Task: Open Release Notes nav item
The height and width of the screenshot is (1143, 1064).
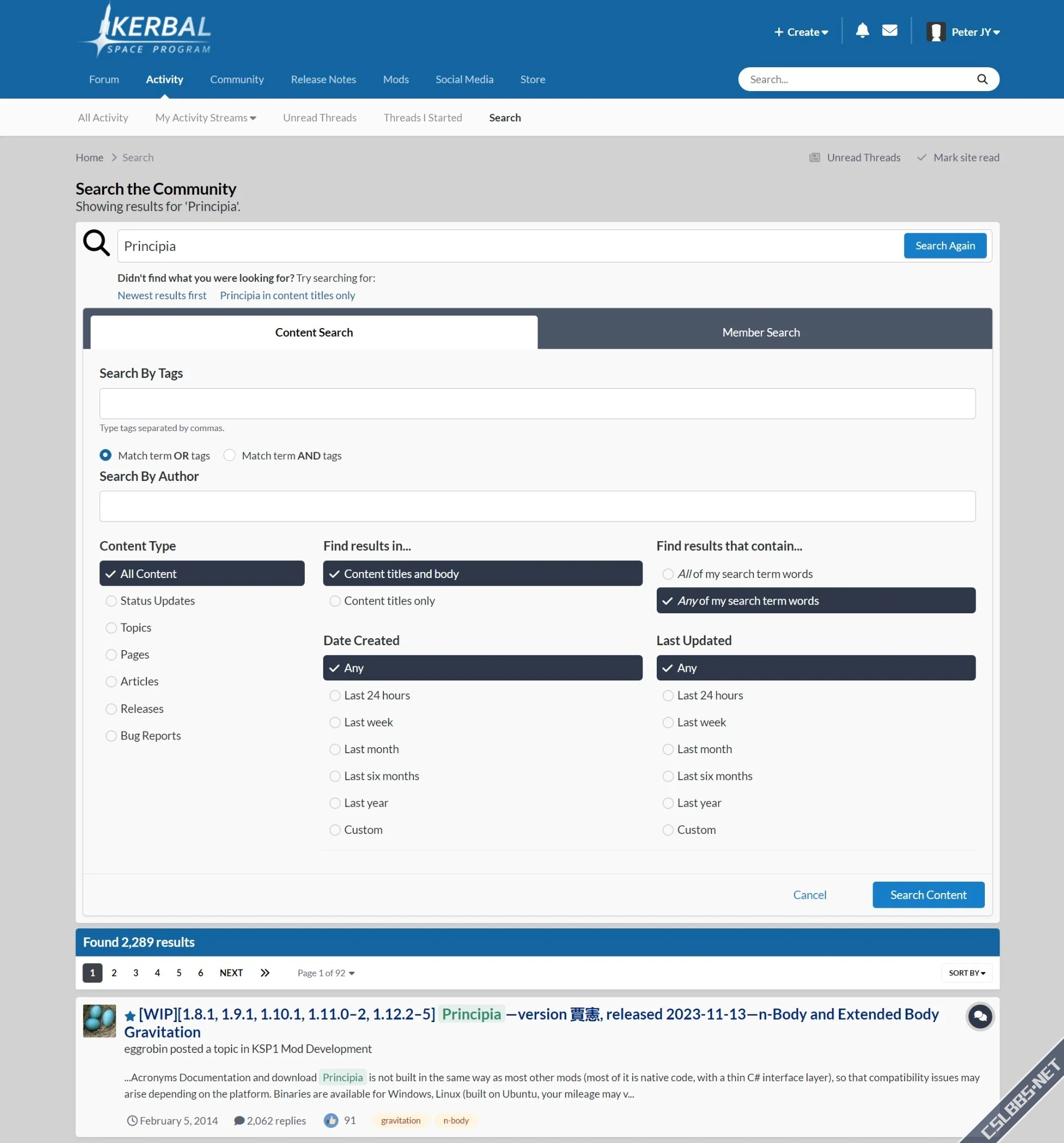Action: pos(323,79)
